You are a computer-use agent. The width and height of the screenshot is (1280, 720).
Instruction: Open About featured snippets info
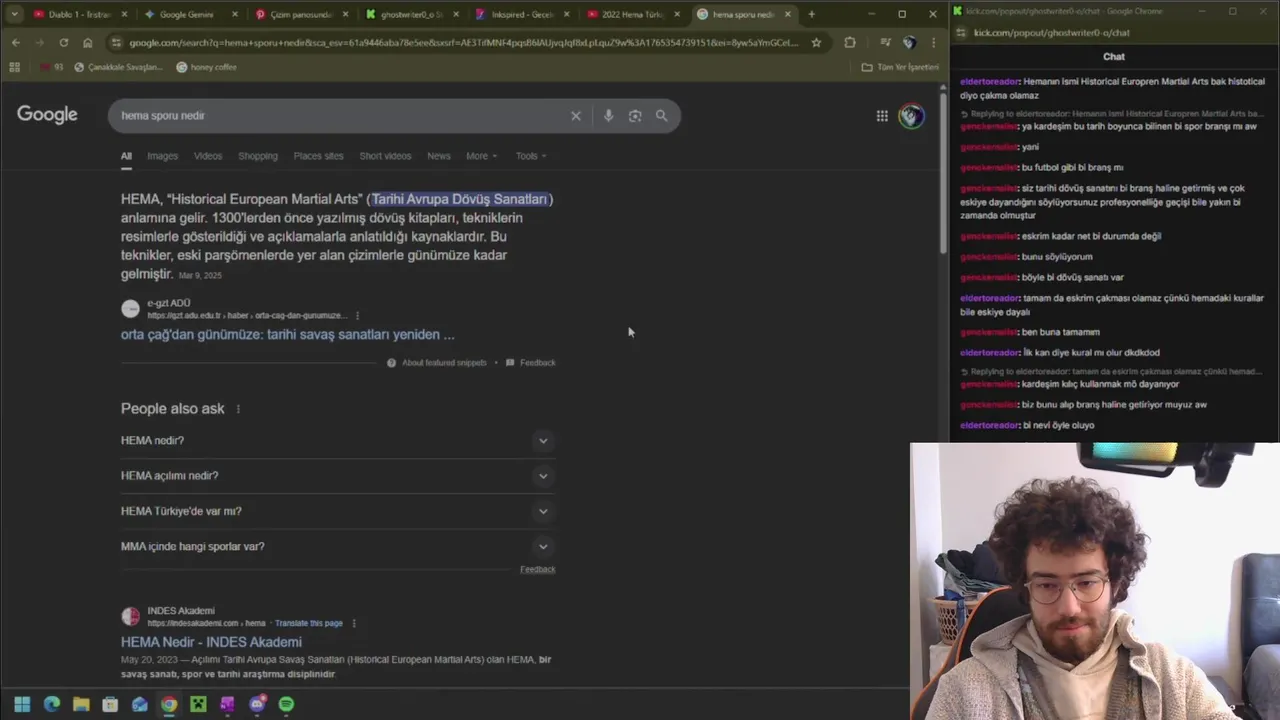pos(437,362)
